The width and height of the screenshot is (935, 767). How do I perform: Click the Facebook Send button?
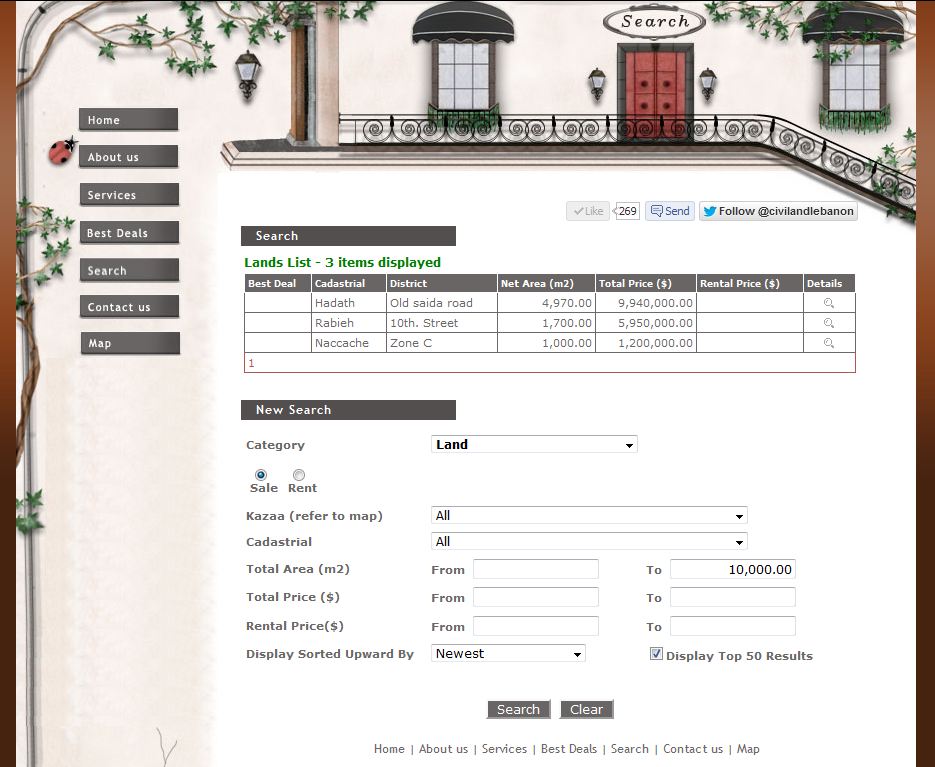(x=669, y=211)
